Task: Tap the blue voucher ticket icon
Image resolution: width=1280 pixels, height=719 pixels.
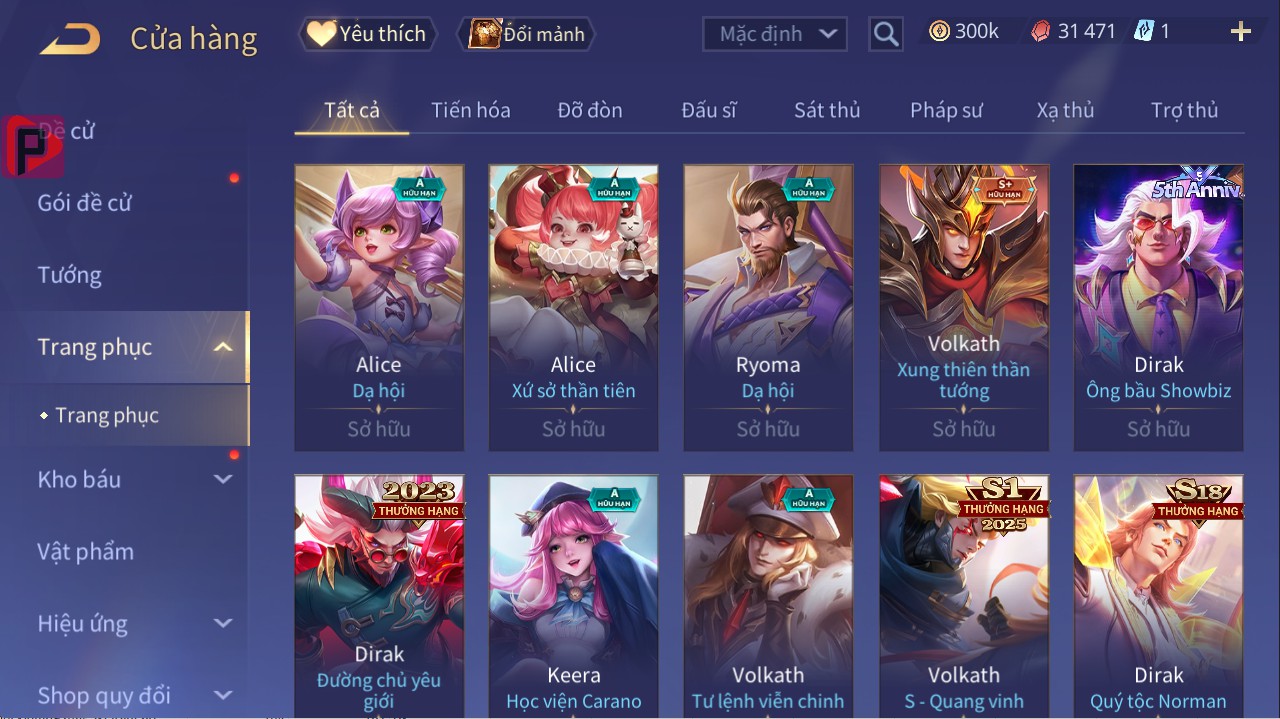Action: 1144,31
